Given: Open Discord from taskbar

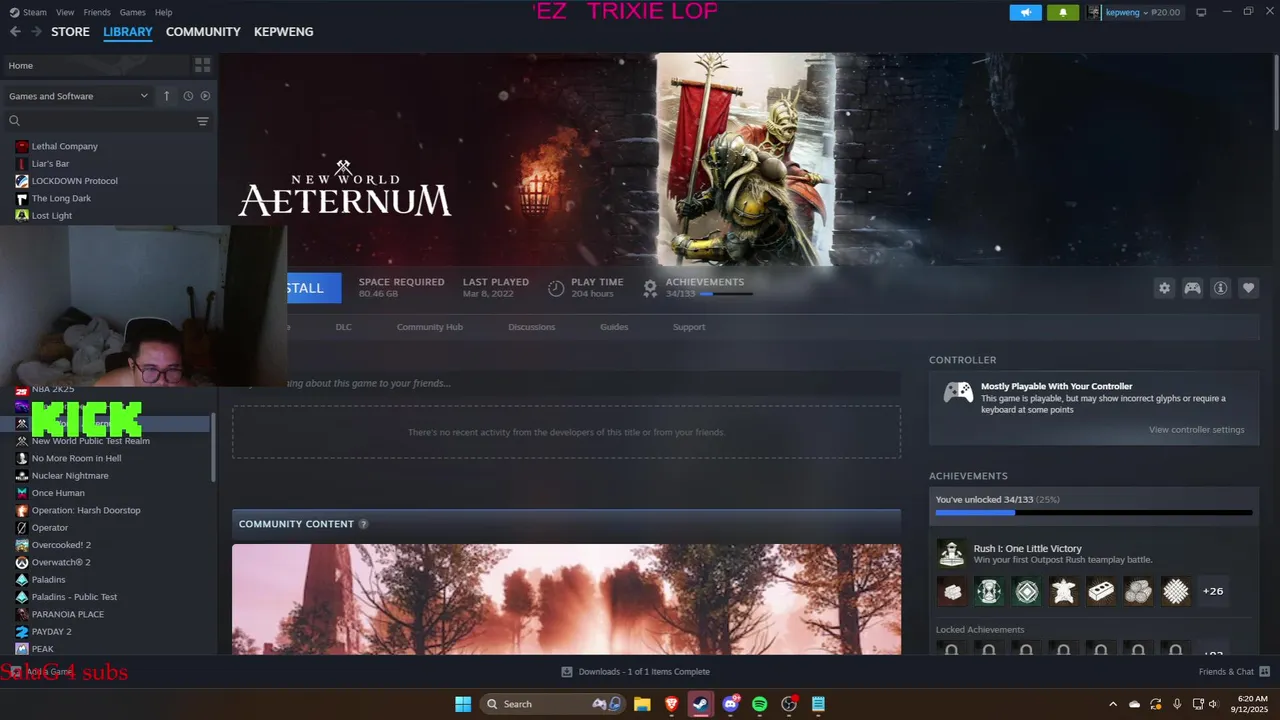Looking at the screenshot, I should 730,704.
